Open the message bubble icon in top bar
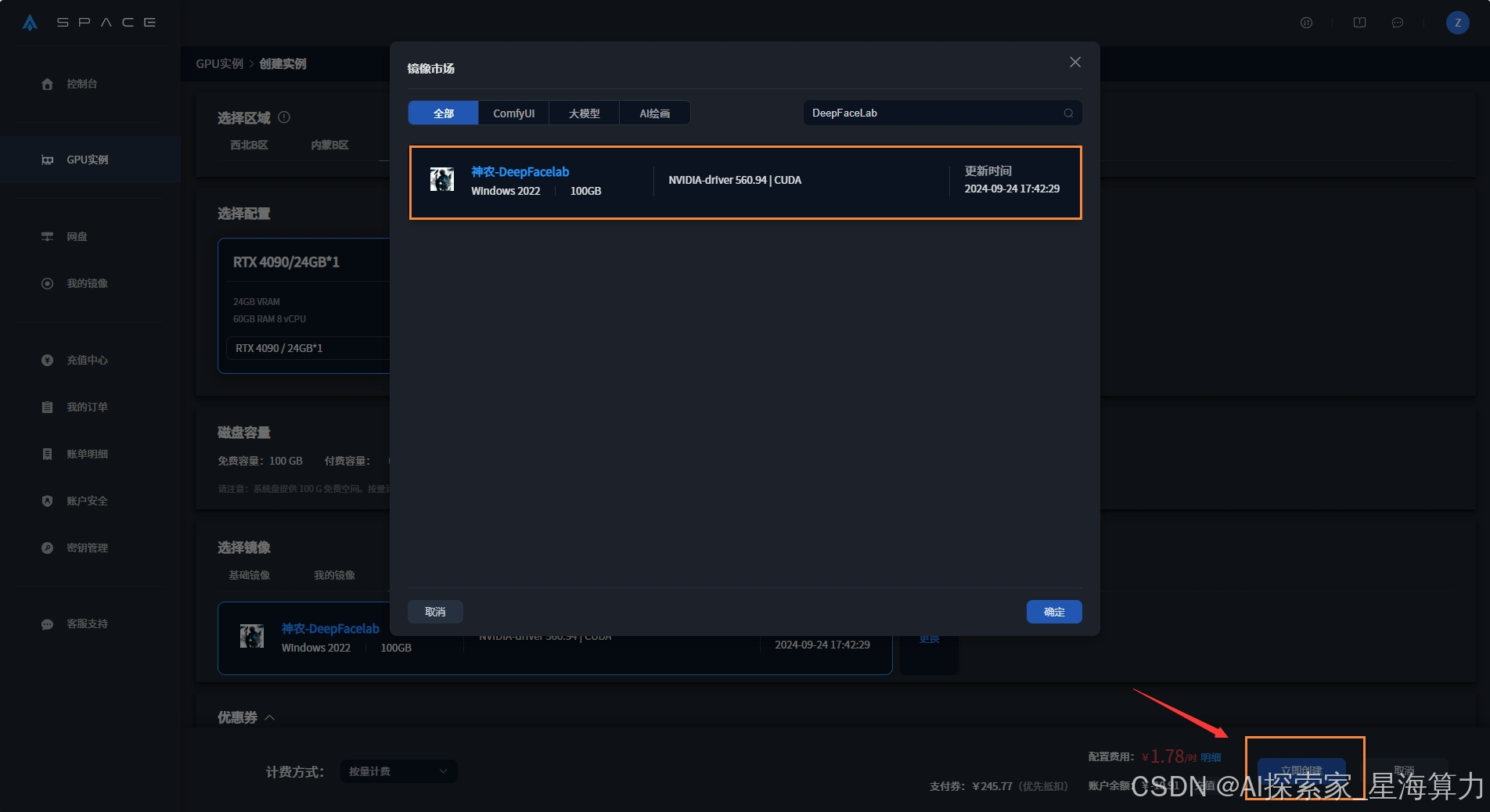 (1398, 23)
